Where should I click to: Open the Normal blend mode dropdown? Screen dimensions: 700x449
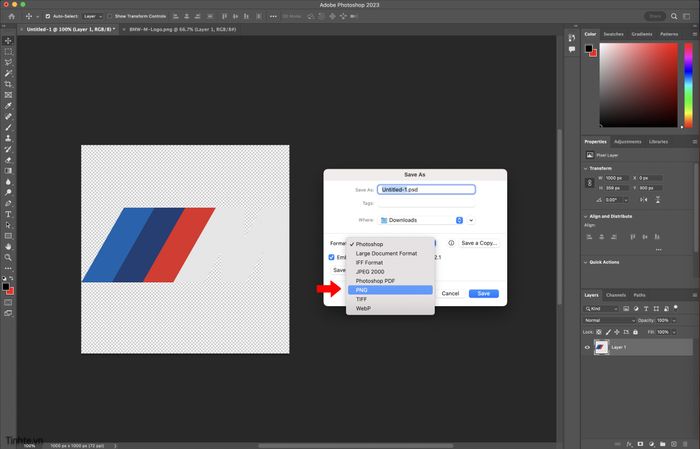(x=609, y=320)
